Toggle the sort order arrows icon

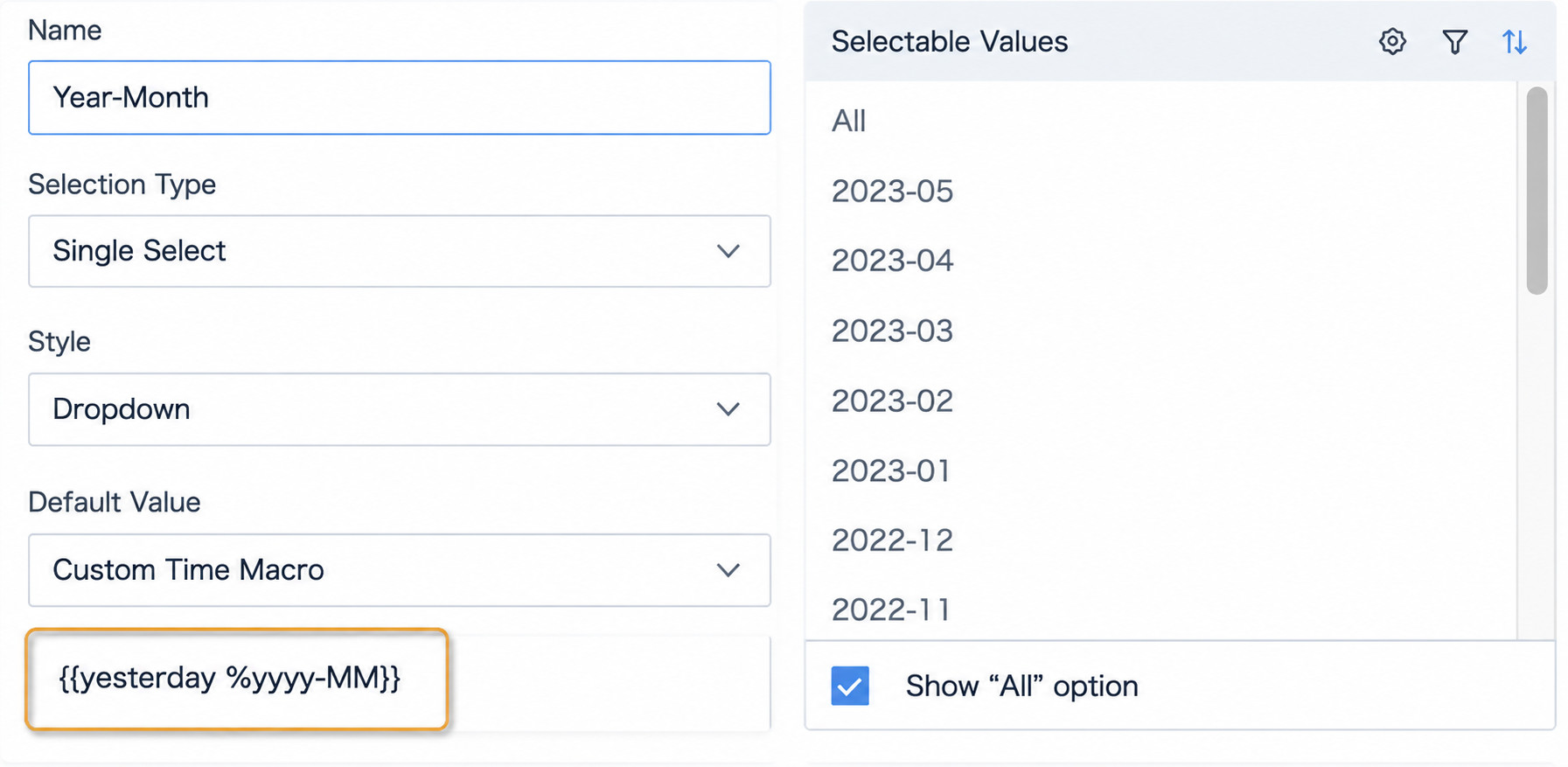click(x=1515, y=41)
